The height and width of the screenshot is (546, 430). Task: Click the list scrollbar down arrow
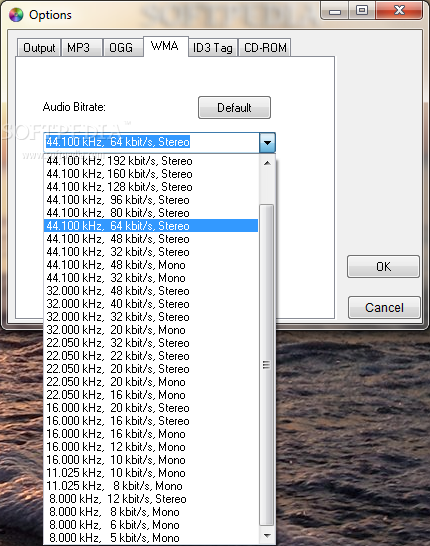(267, 536)
